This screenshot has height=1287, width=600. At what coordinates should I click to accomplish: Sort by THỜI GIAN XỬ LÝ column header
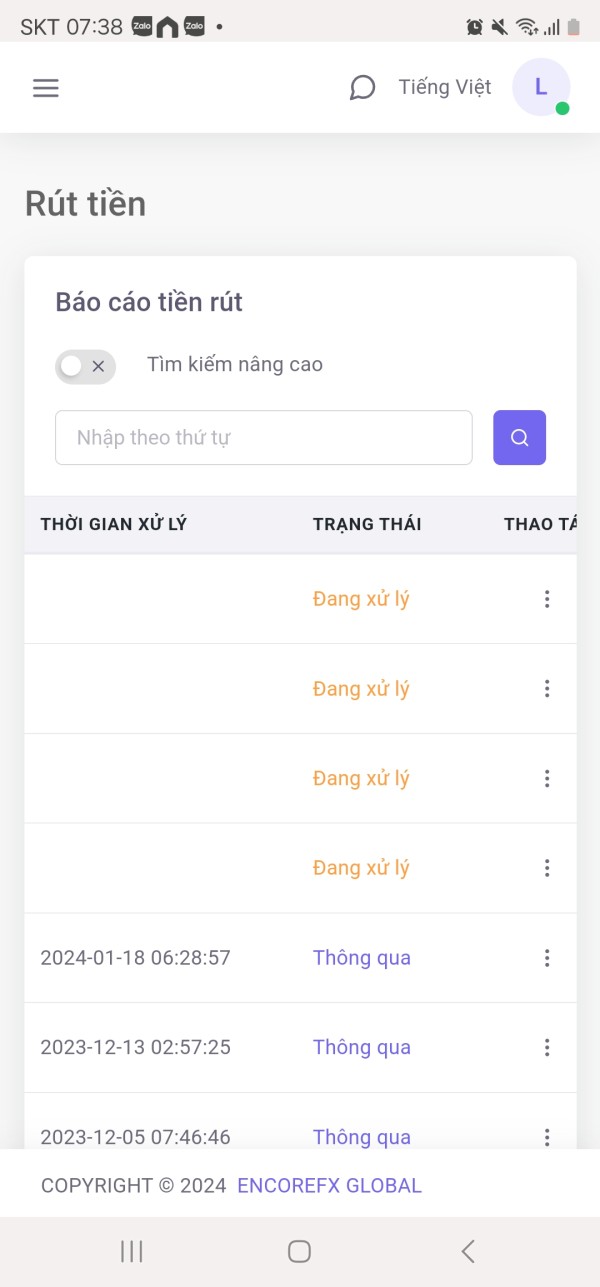[x=114, y=524]
